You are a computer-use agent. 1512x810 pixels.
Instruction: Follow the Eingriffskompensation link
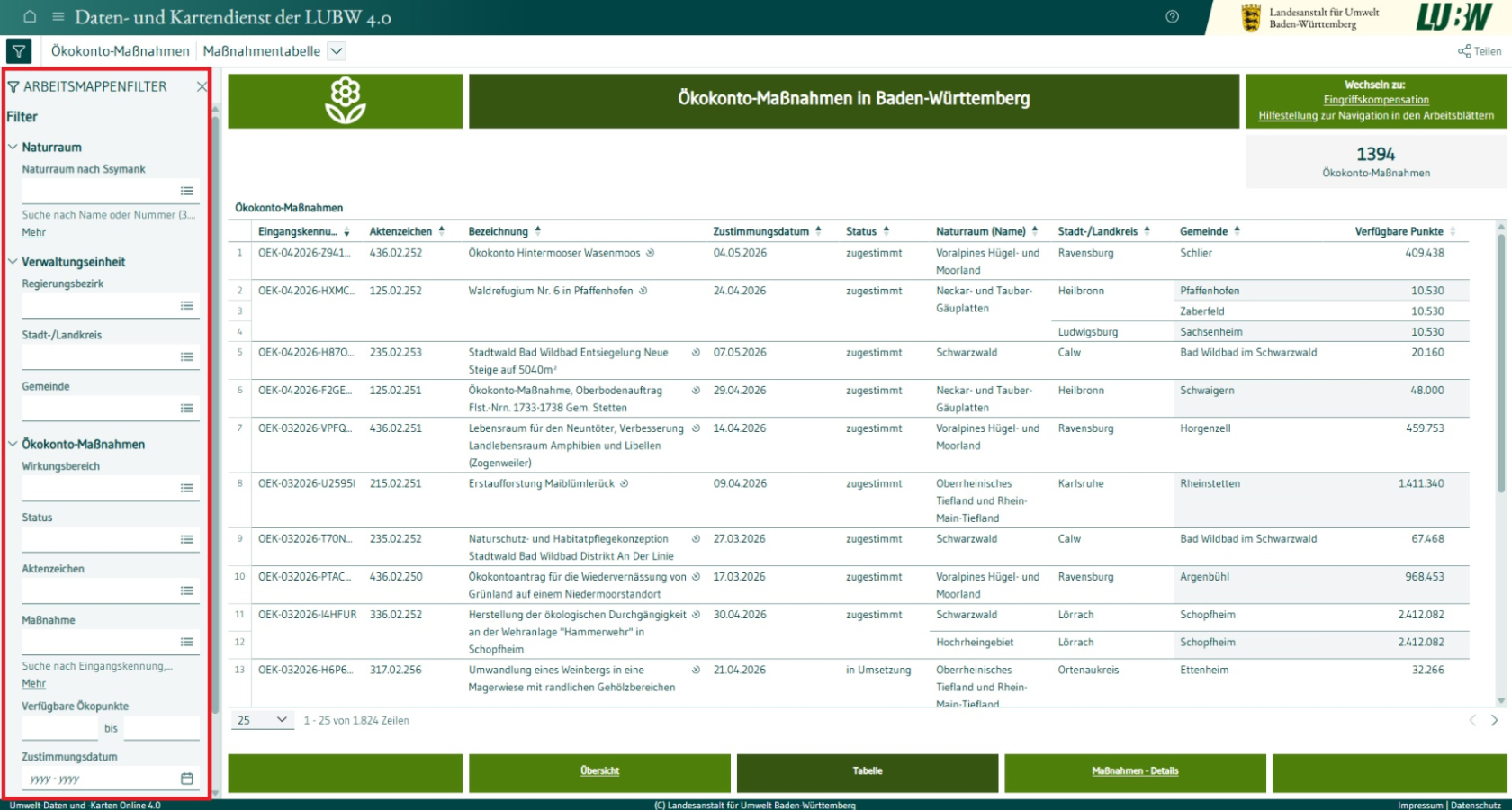(x=1376, y=100)
